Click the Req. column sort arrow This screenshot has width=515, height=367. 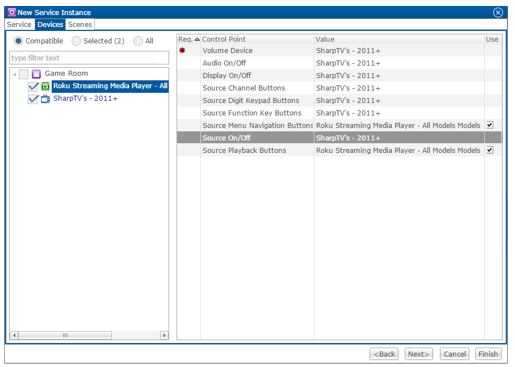pos(197,39)
